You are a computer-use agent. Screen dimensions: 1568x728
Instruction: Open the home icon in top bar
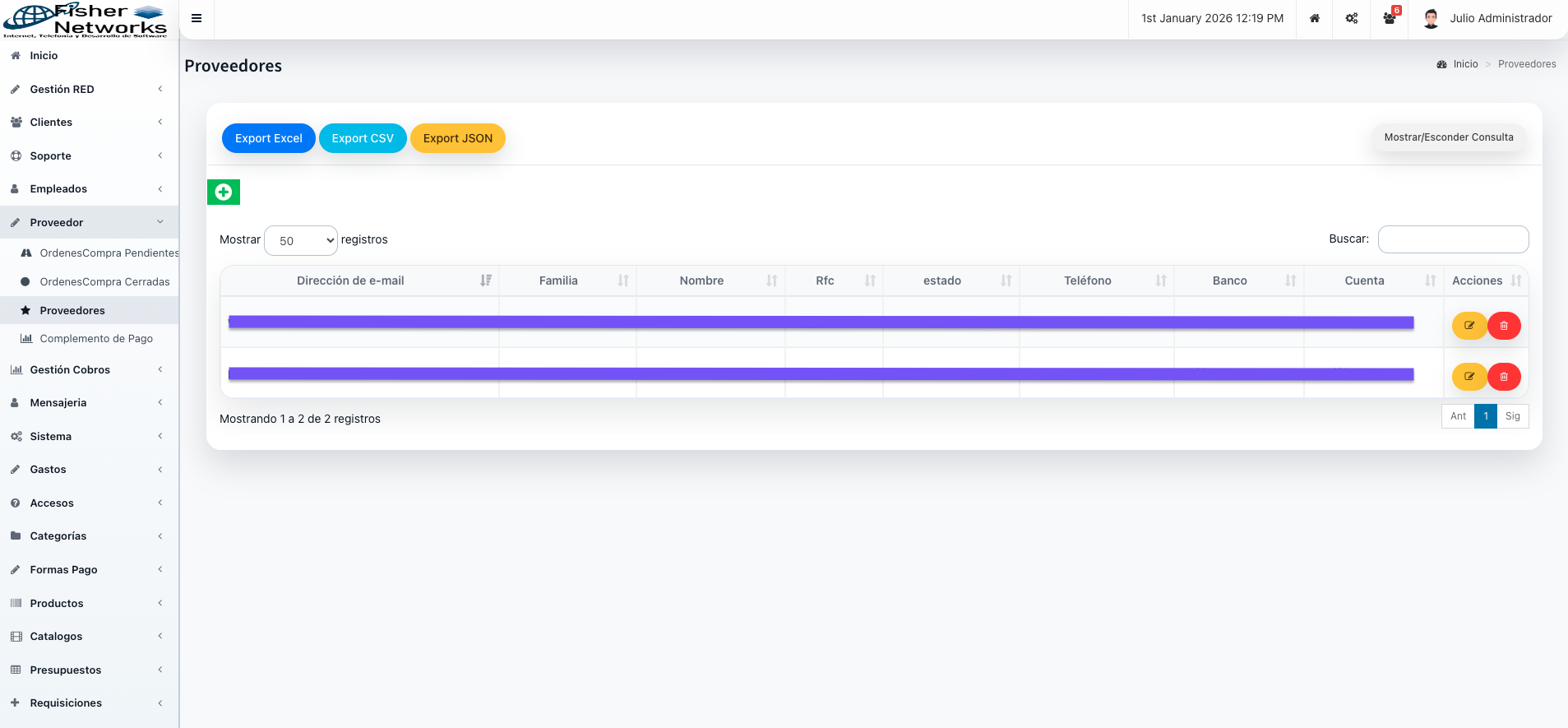tap(1315, 18)
